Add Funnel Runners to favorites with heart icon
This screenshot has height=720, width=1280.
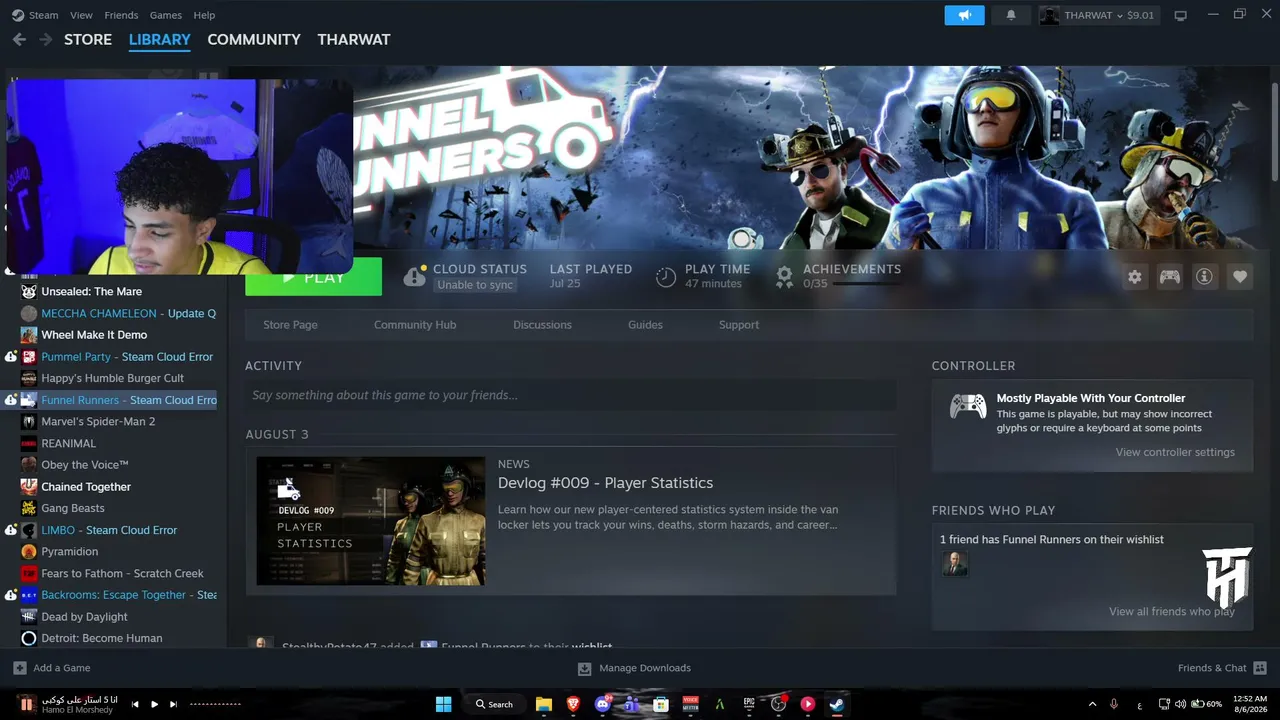pos(1240,277)
